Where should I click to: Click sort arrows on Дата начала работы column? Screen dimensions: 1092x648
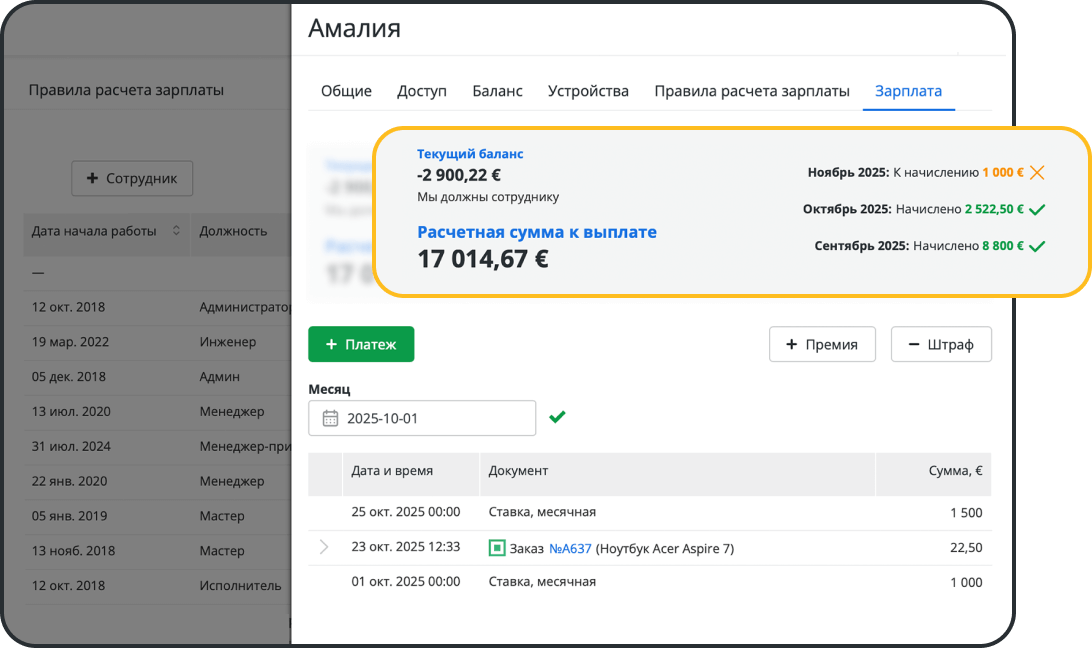point(177,231)
